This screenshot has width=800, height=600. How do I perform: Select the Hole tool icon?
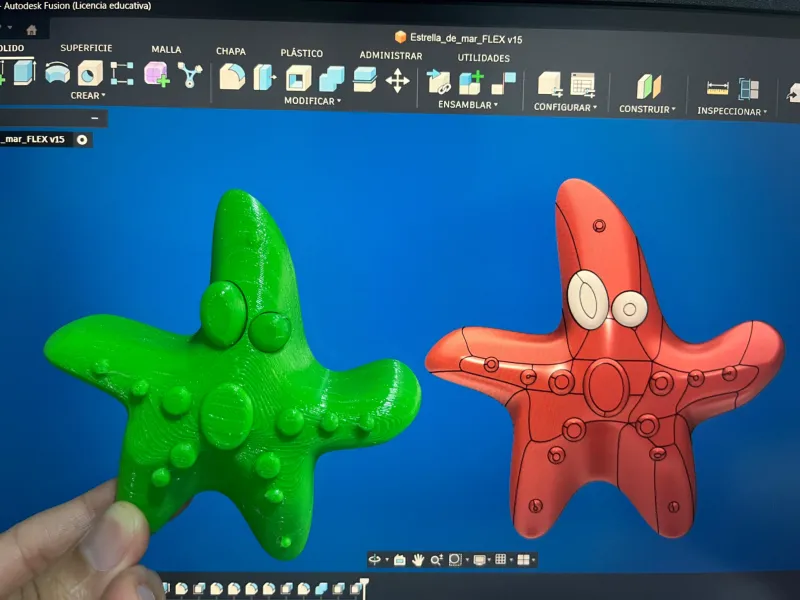point(90,73)
